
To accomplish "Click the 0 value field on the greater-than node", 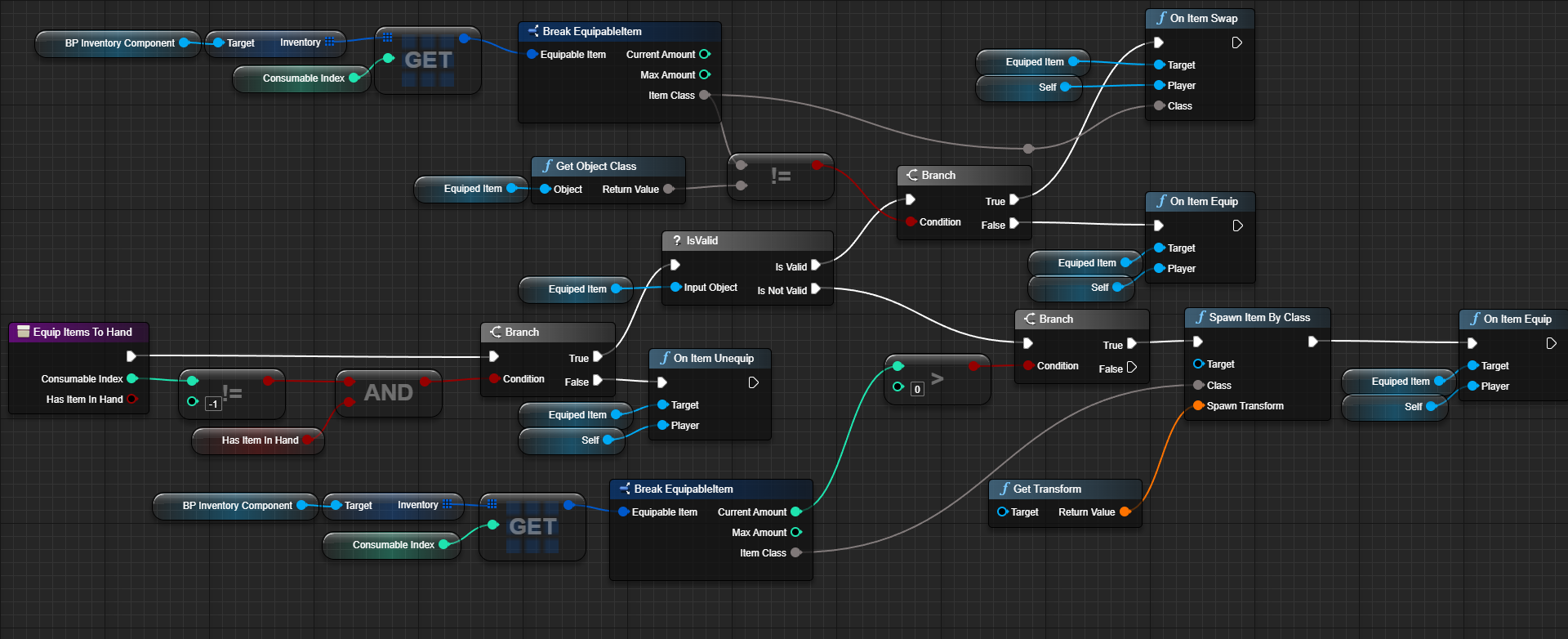I will [x=917, y=389].
